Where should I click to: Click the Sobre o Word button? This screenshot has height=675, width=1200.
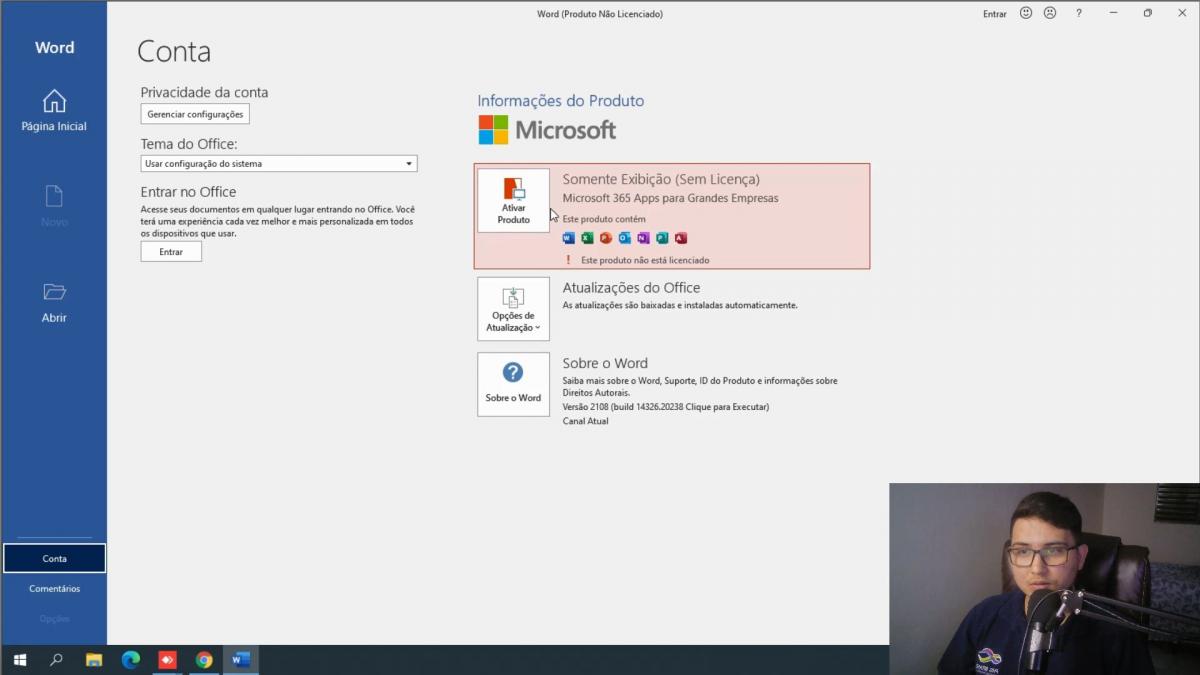[x=513, y=384]
